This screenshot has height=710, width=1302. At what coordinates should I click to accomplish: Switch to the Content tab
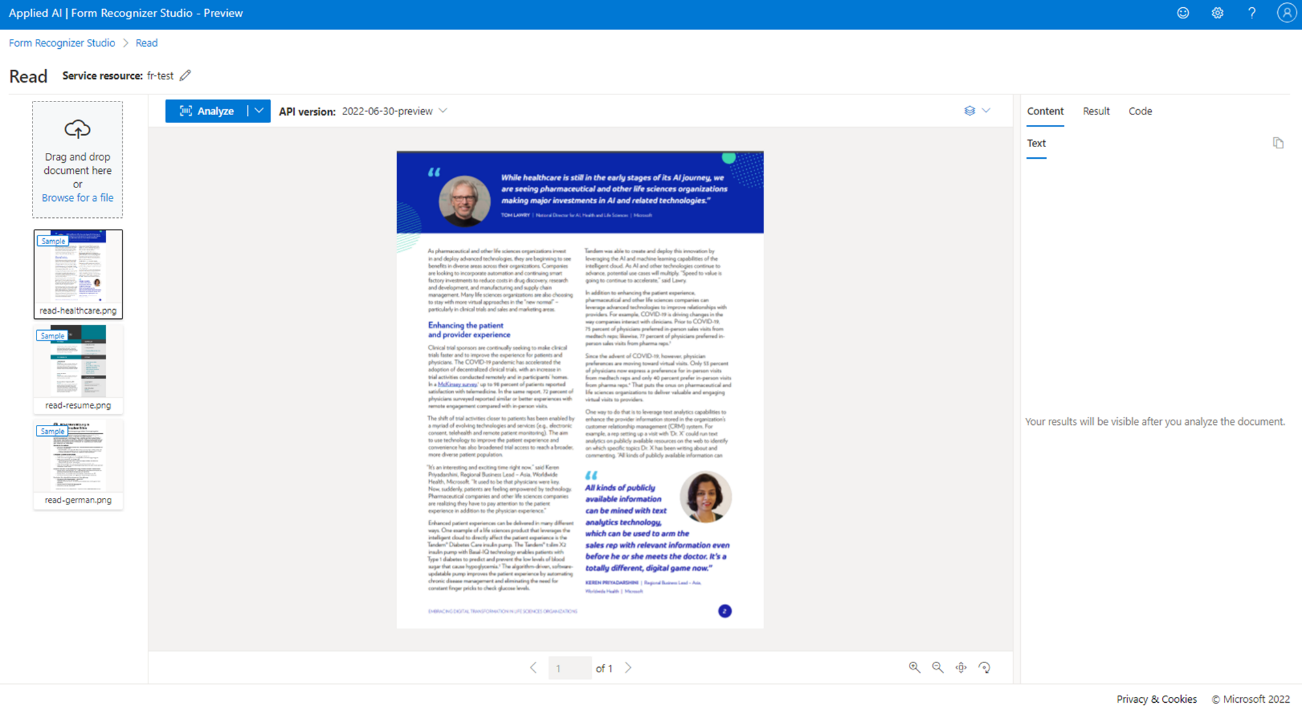coord(1045,111)
